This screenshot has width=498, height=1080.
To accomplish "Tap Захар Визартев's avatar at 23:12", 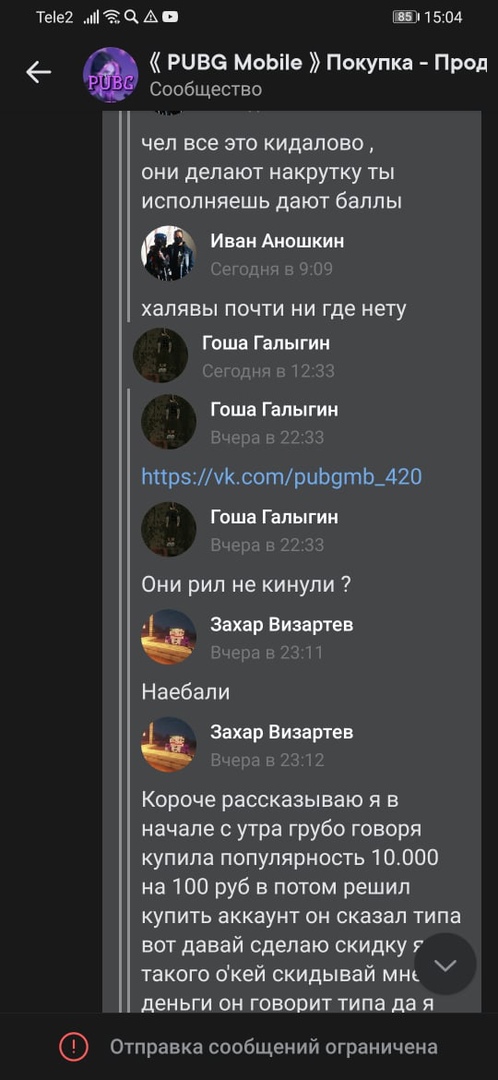I will click(169, 744).
